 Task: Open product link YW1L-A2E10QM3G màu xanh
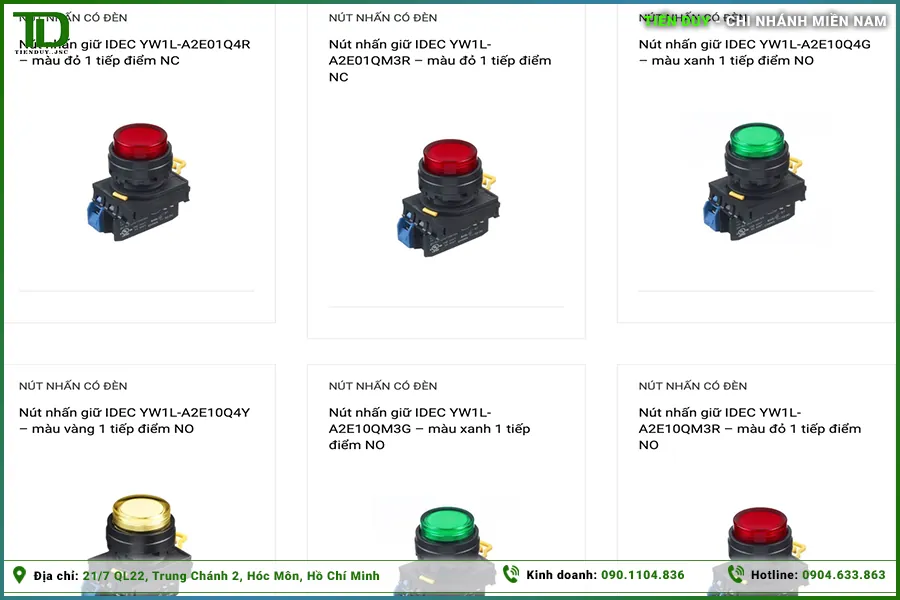point(429,428)
